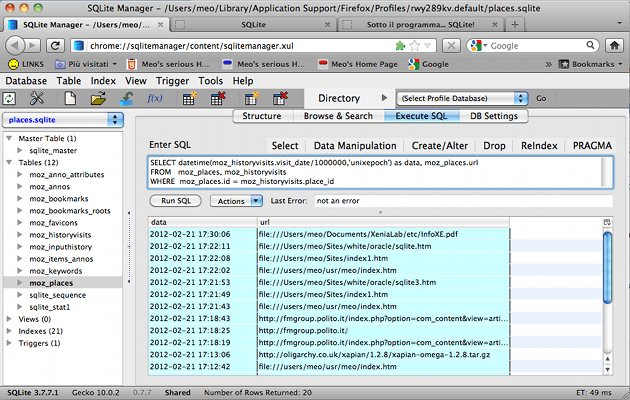This screenshot has width=630, height=400.
Task: Collapse the Tables (12) tree node
Action: pos(9,162)
